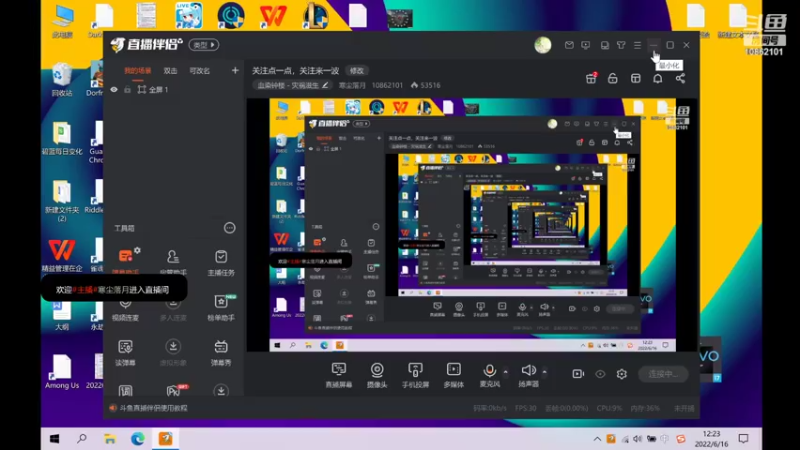This screenshot has height=450, width=800.
Task: Click the 连接中 stream button
Action: pyautogui.click(x=663, y=374)
